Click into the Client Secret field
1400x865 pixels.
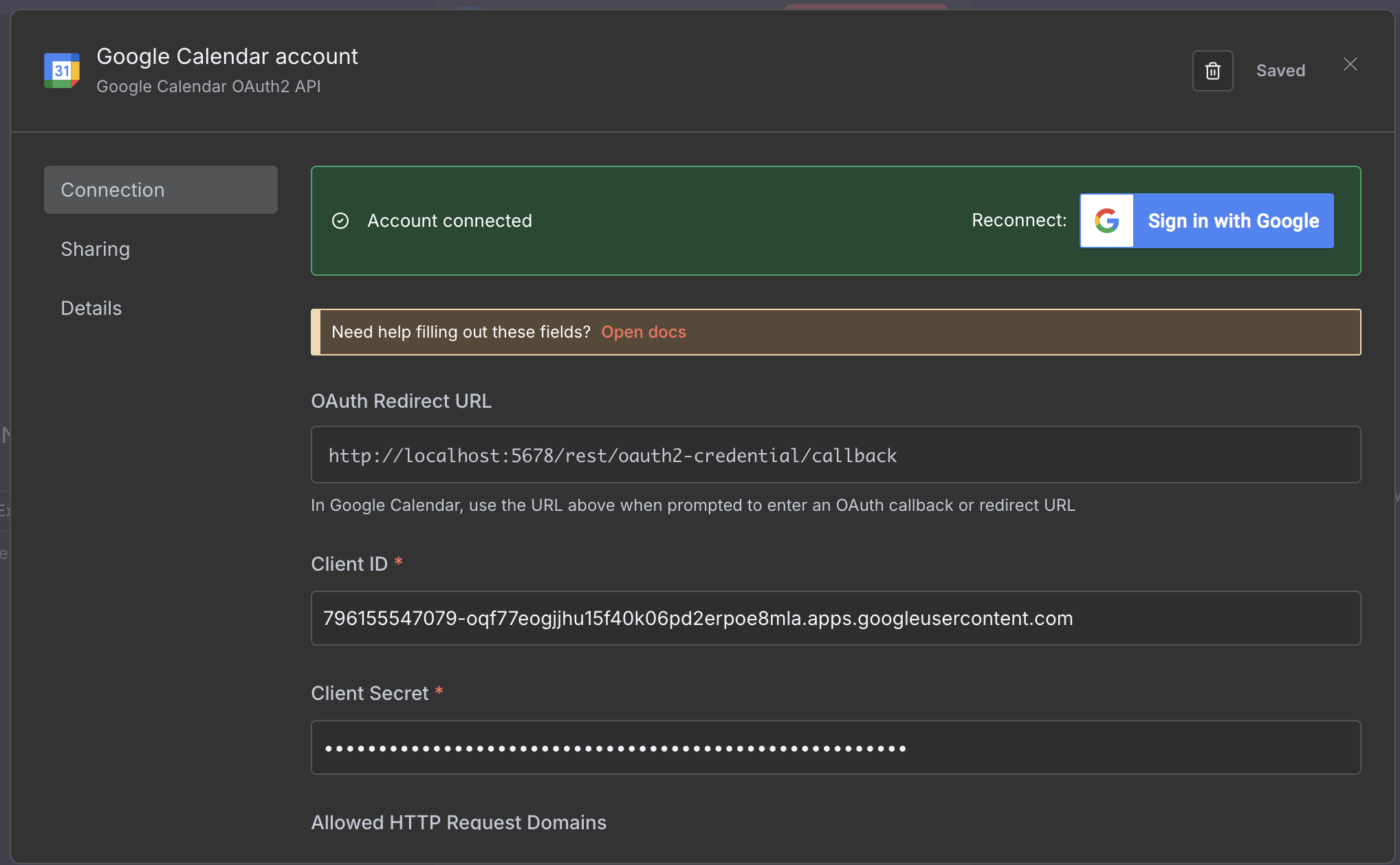[835, 747]
